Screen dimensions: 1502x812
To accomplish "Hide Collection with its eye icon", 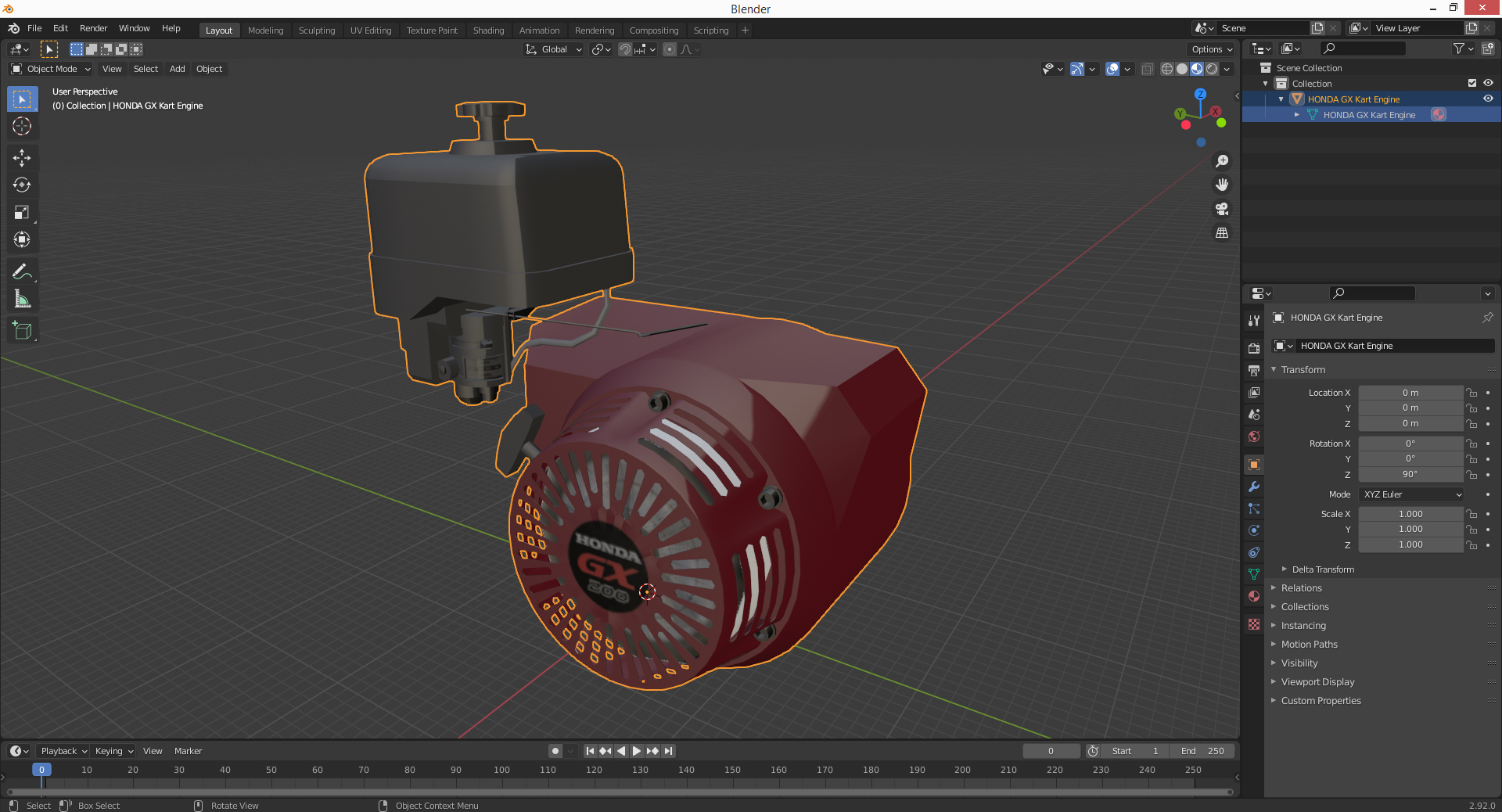I will coord(1488,84).
